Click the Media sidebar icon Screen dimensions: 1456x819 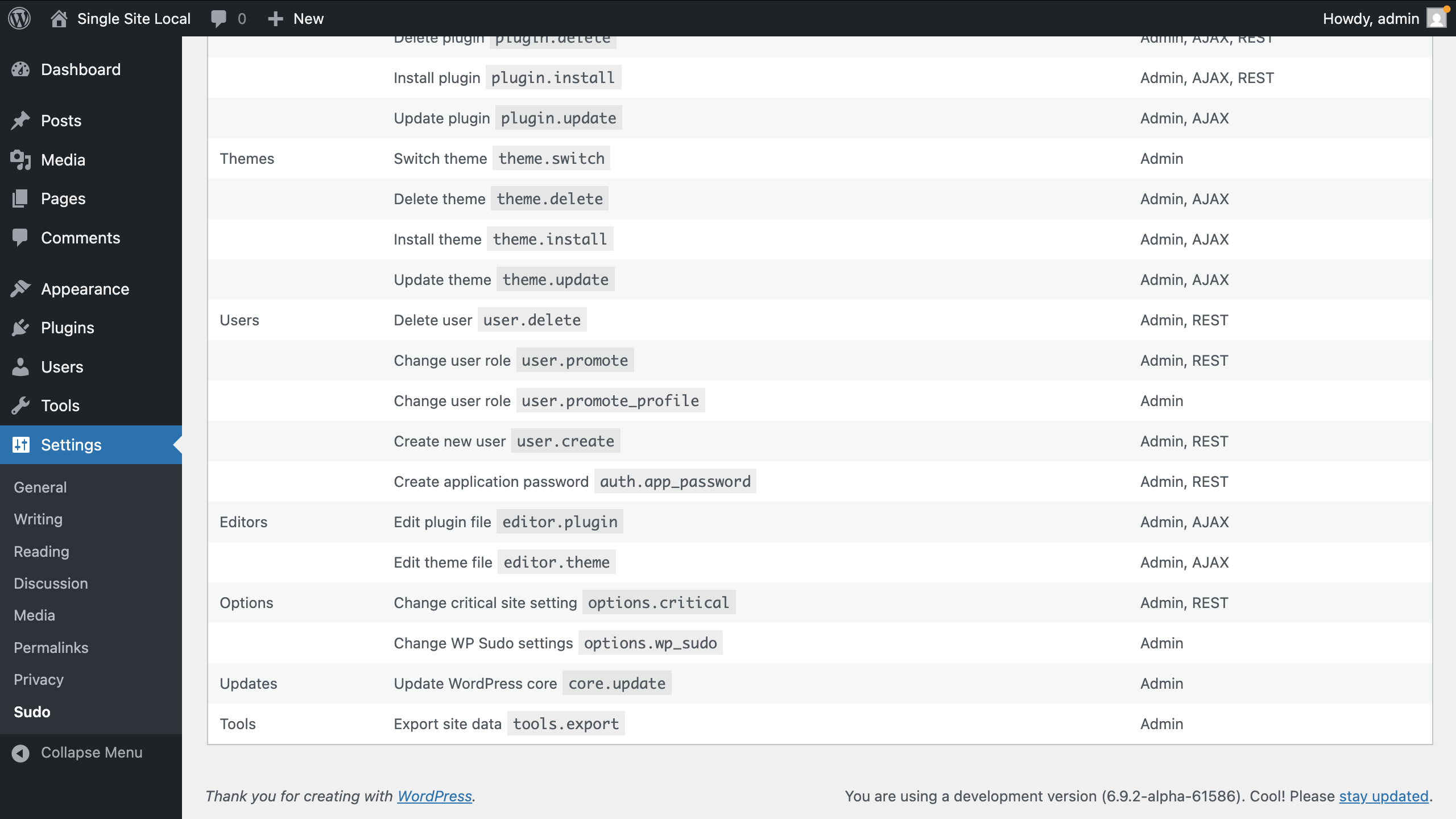20,160
